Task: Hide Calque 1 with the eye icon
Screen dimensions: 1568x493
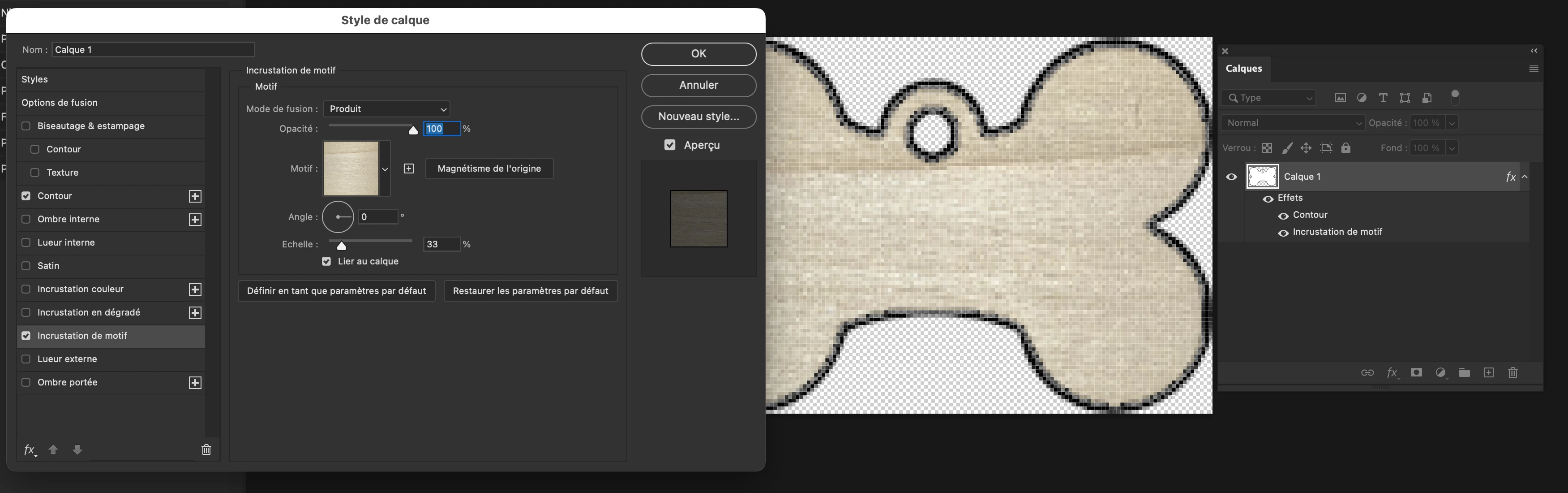Action: pos(1231,177)
